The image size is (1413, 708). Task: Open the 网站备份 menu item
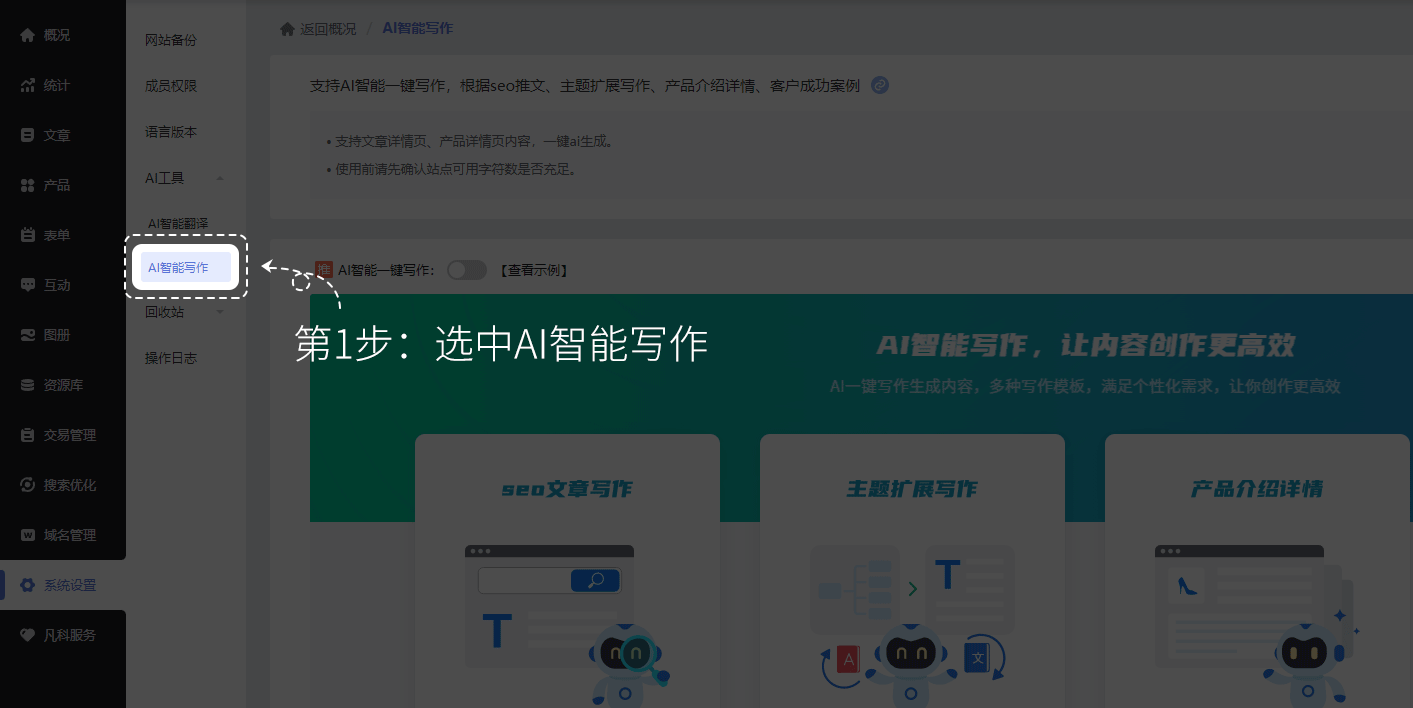[171, 40]
